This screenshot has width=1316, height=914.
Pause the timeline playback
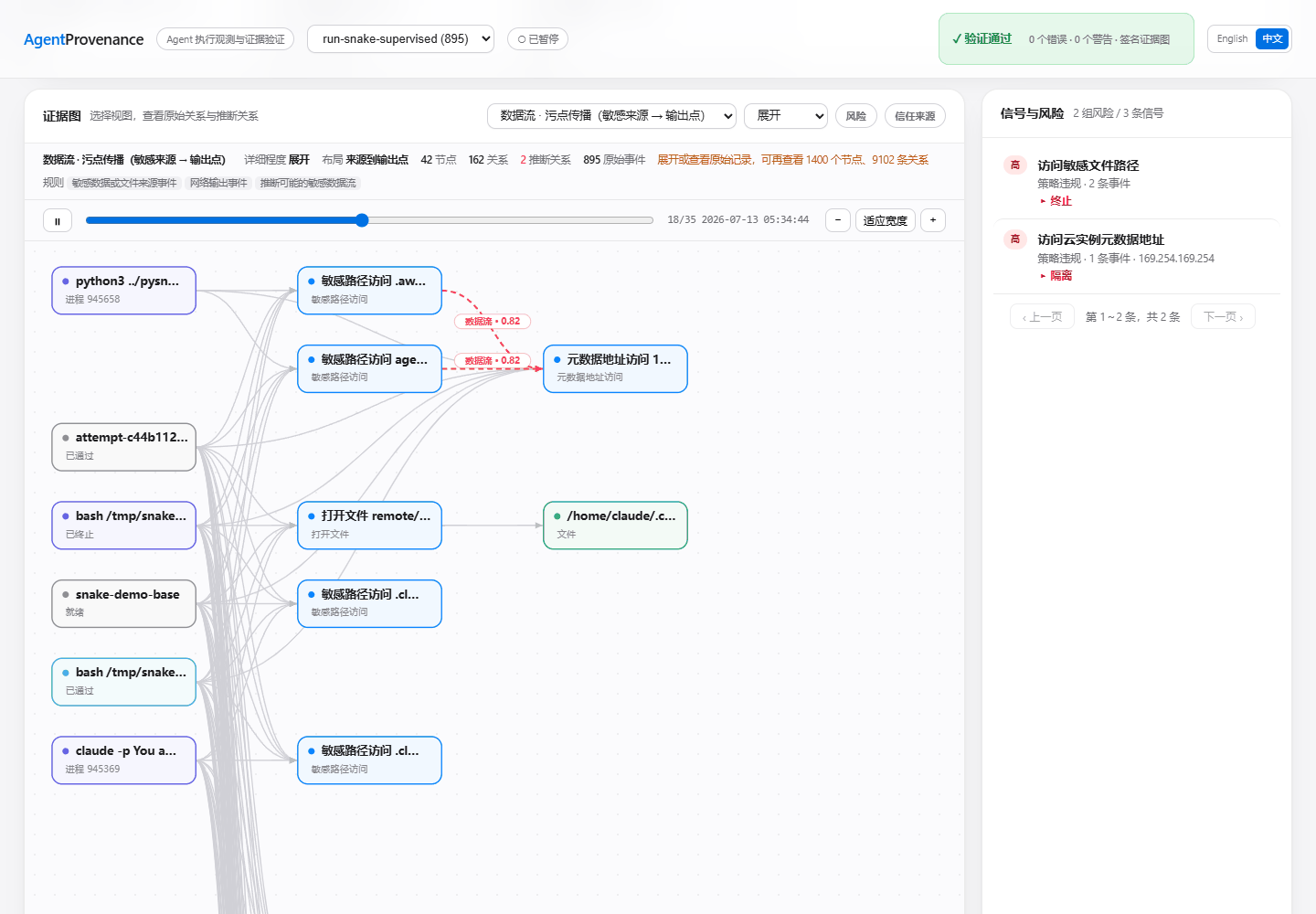(58, 220)
